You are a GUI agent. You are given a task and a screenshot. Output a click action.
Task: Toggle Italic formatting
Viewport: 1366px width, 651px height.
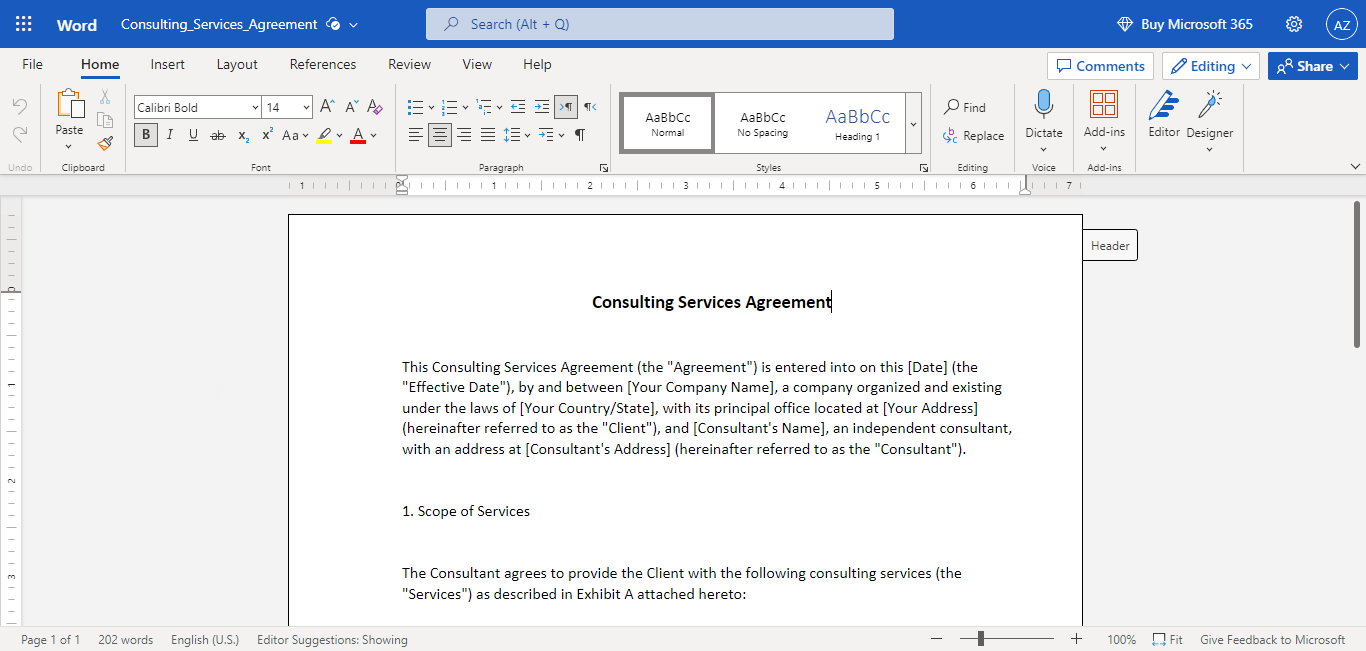click(170, 135)
